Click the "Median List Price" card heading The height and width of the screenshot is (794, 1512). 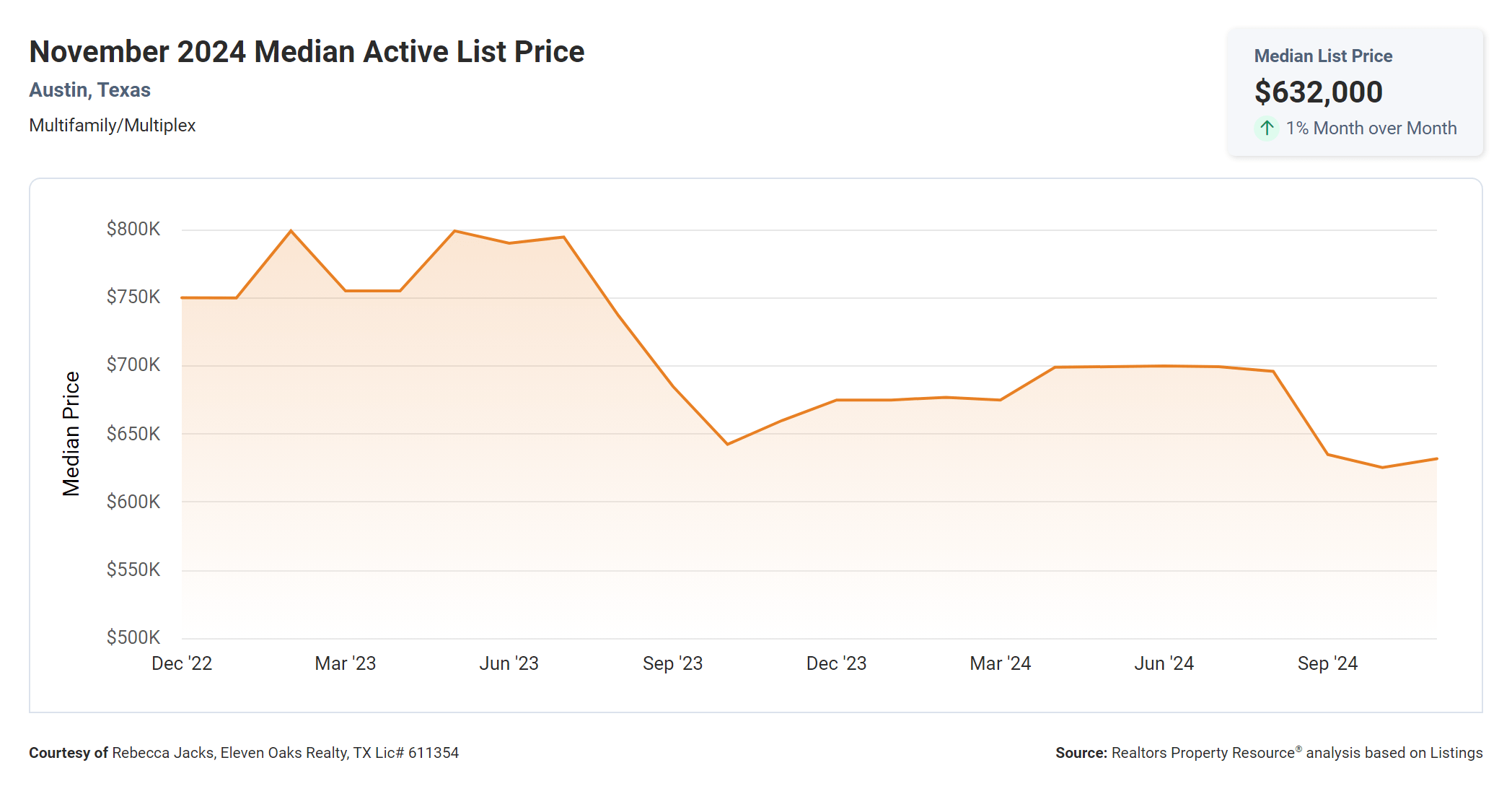coord(1323,56)
